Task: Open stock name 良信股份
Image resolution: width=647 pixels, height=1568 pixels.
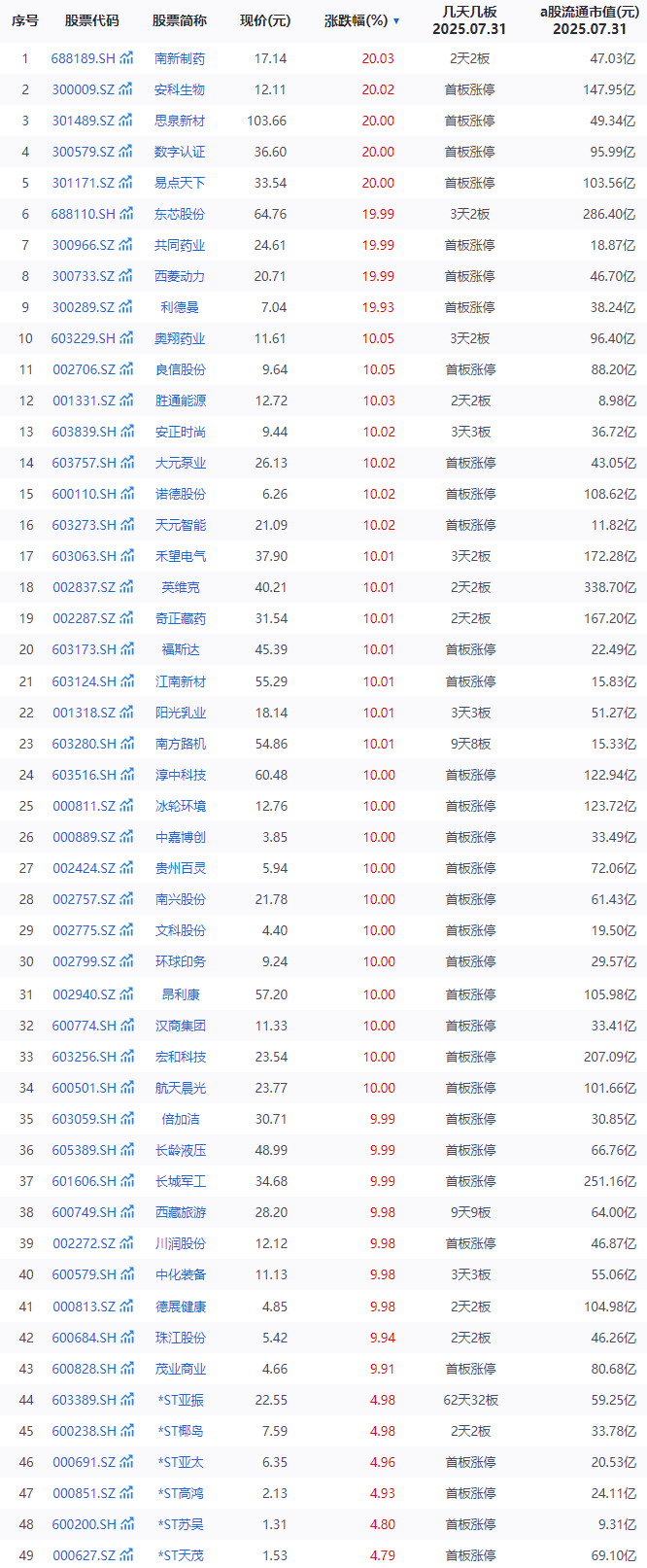Action: [180, 369]
